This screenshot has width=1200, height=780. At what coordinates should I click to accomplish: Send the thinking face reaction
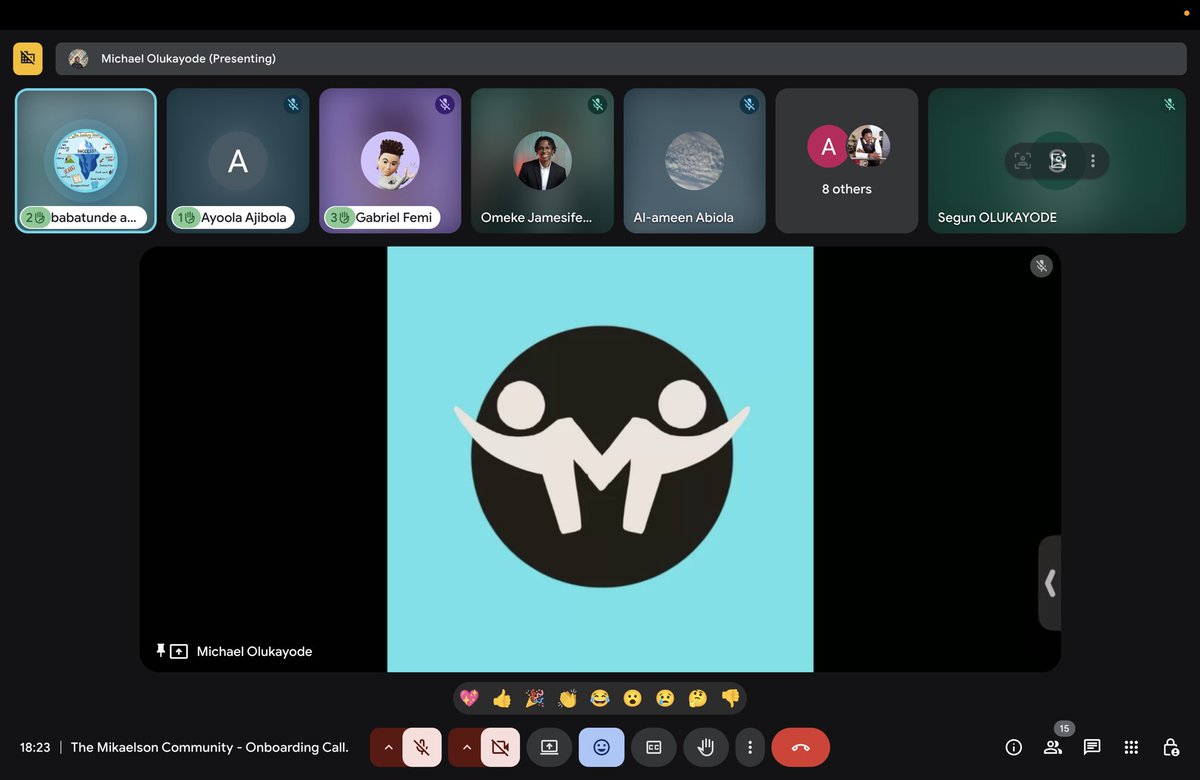pos(698,698)
